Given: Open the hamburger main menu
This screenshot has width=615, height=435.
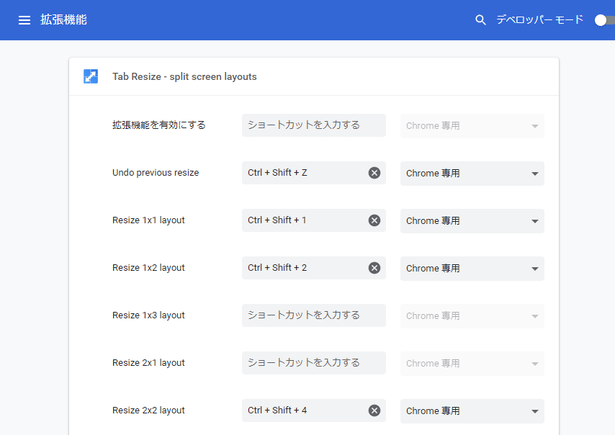Looking at the screenshot, I should (24, 20).
